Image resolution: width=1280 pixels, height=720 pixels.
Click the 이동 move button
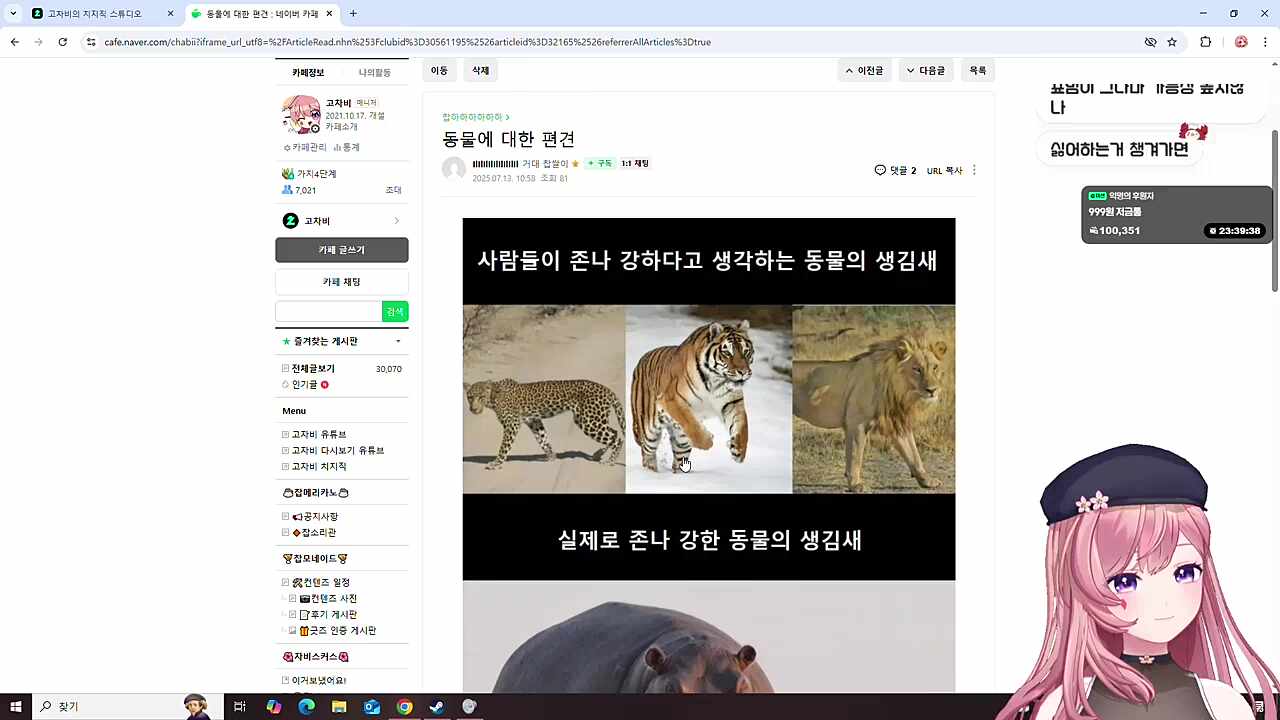[439, 71]
